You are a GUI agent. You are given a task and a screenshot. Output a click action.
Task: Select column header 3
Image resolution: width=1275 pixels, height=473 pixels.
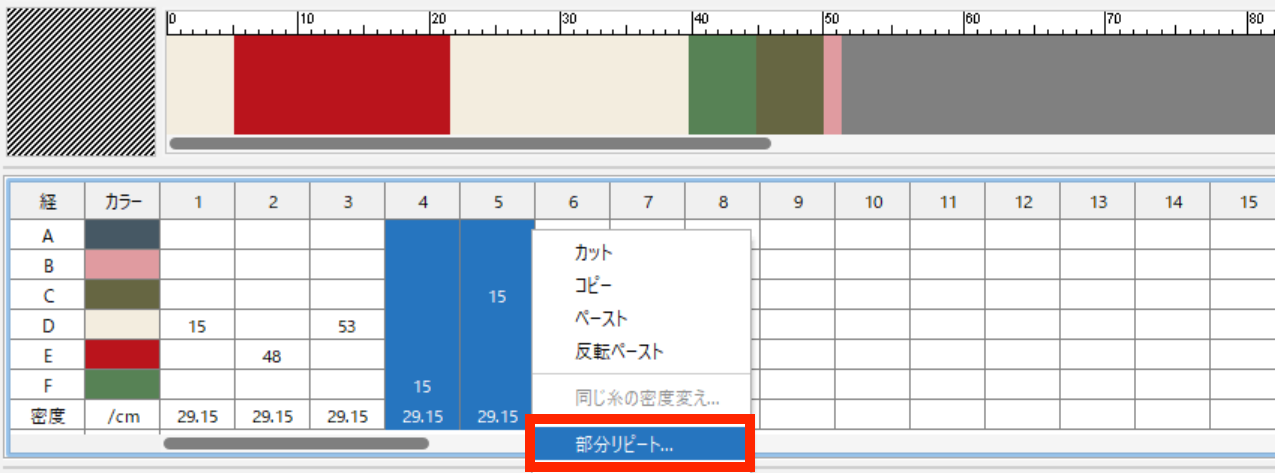coord(348,202)
